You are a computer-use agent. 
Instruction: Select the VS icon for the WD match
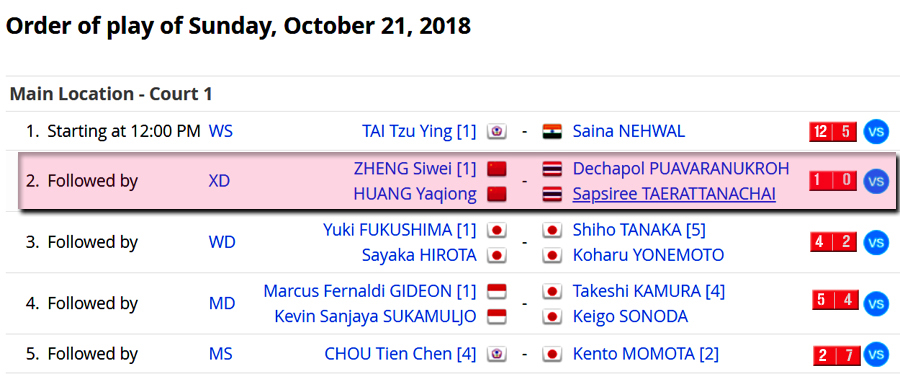tap(876, 242)
